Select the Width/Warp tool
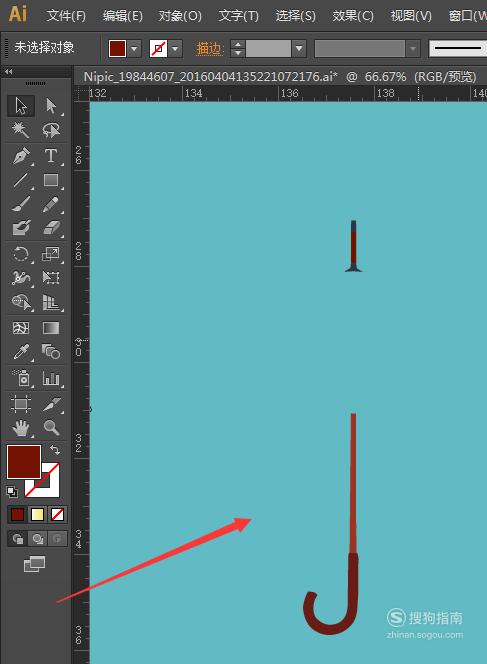487x664 pixels. point(21,278)
